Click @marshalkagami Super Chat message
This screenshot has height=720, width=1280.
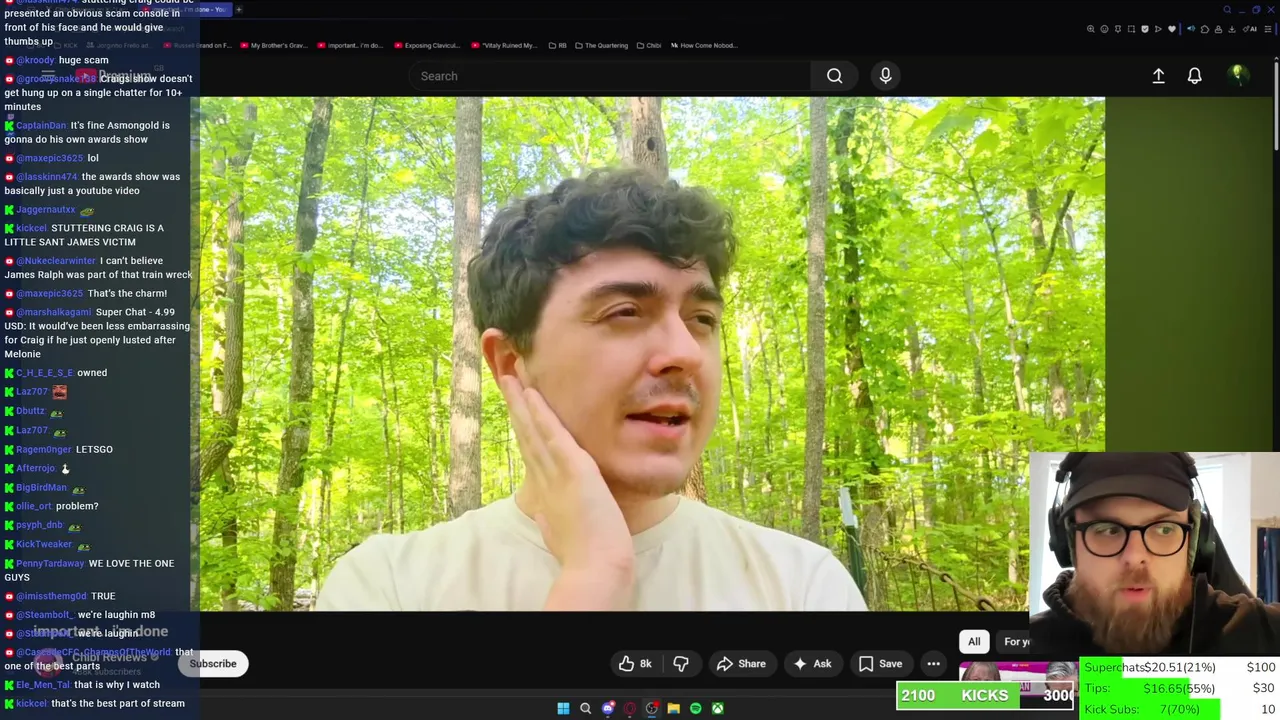(x=97, y=333)
